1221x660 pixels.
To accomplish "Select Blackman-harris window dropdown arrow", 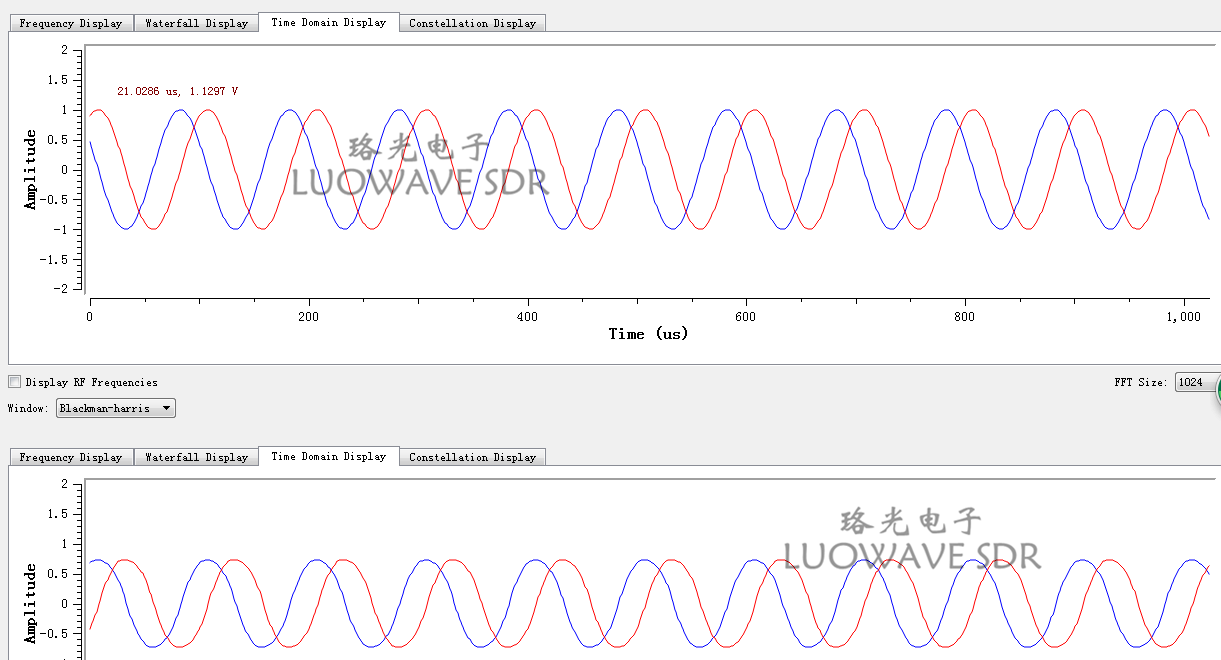I will click(x=166, y=407).
